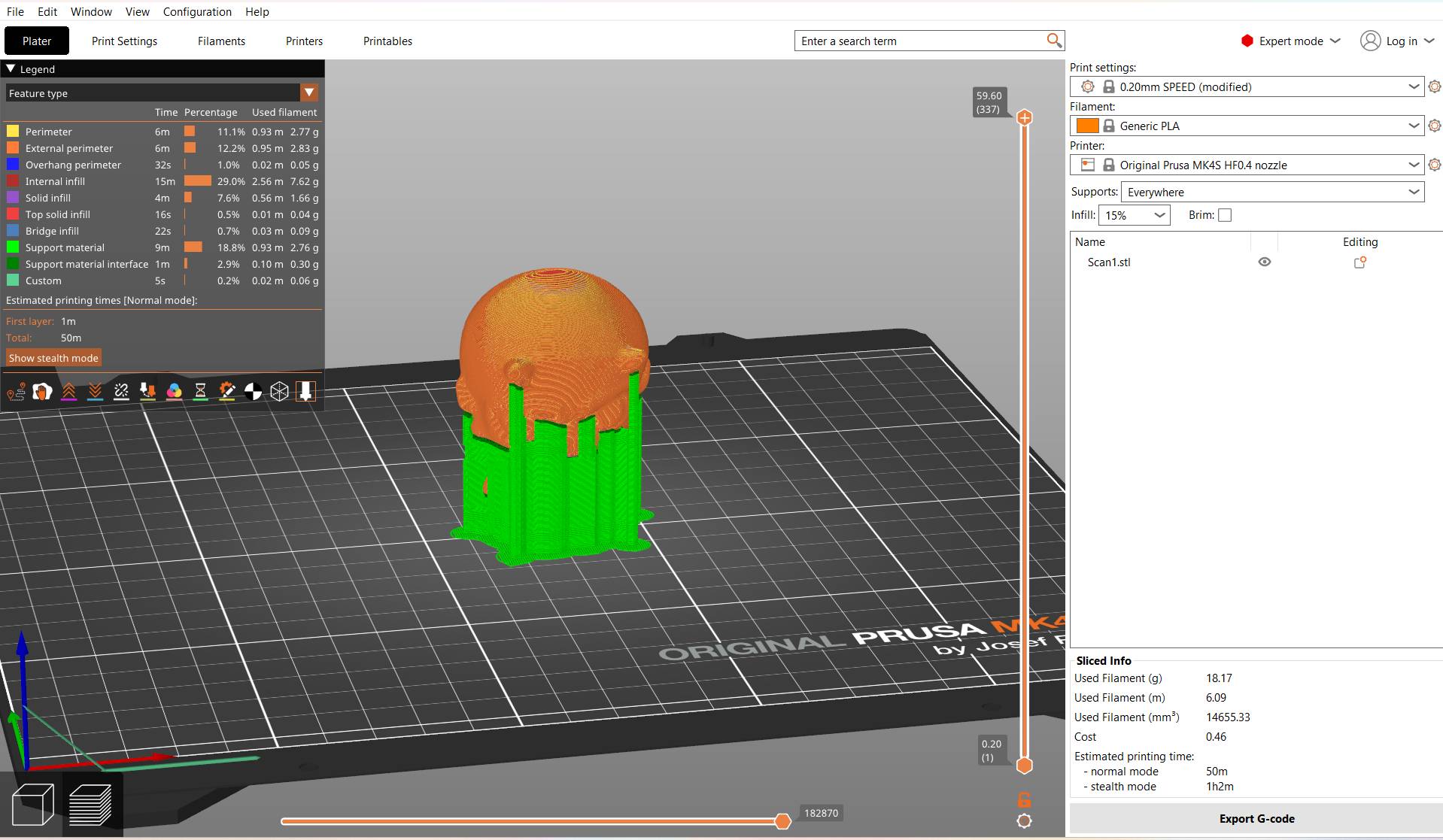The width and height of the screenshot is (1443, 840).
Task: Open the Configuration menu
Action: pos(197,12)
